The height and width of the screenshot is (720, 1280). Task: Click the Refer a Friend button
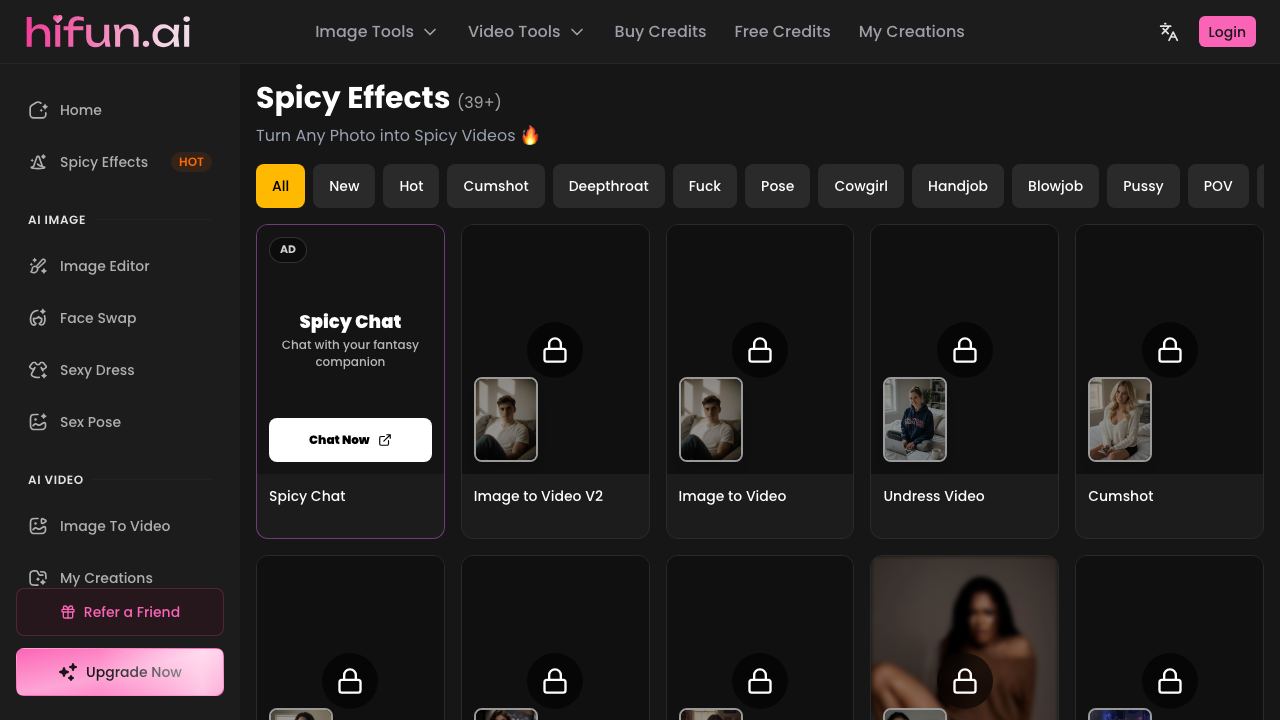pyautogui.click(x=120, y=612)
